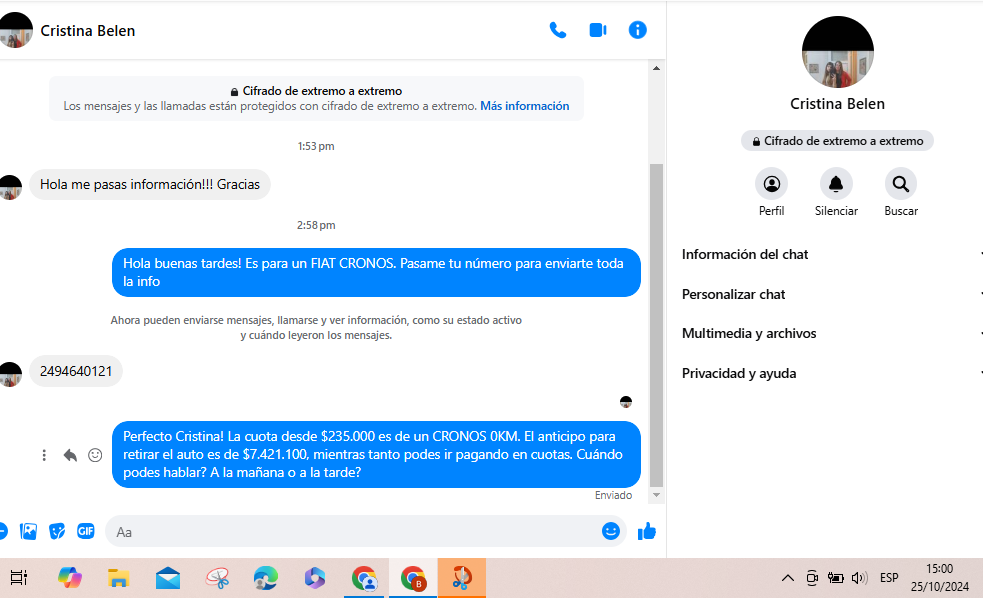Open Cristina Belen's name in chat header

[x=88, y=31]
